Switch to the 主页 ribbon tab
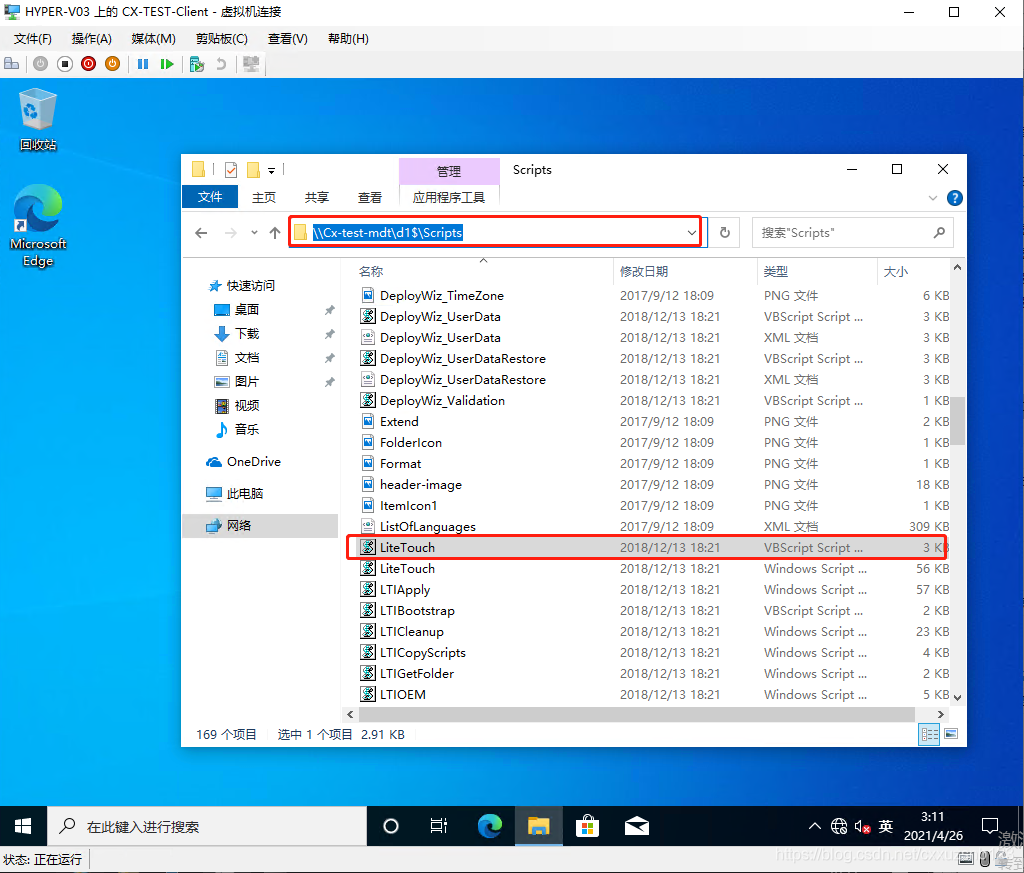The width and height of the screenshot is (1024, 873). [x=264, y=197]
